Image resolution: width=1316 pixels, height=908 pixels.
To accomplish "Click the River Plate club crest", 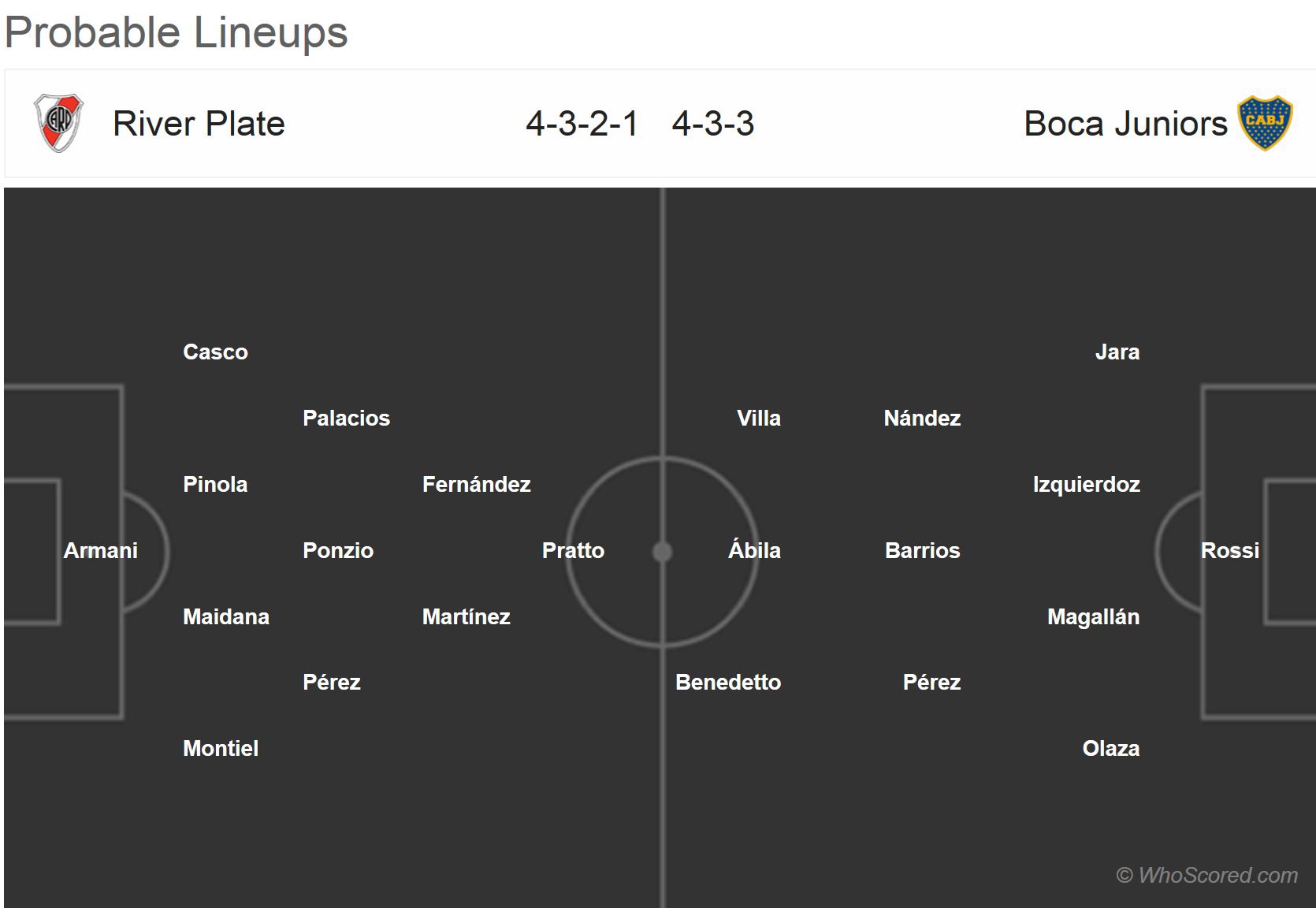I will tap(58, 123).
